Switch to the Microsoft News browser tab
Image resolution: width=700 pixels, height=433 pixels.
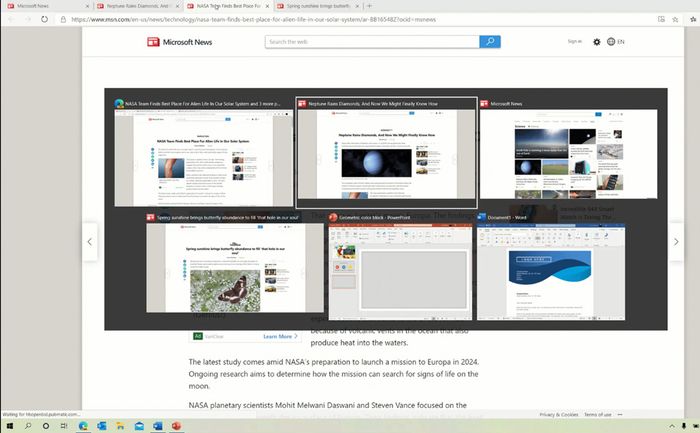coord(46,6)
